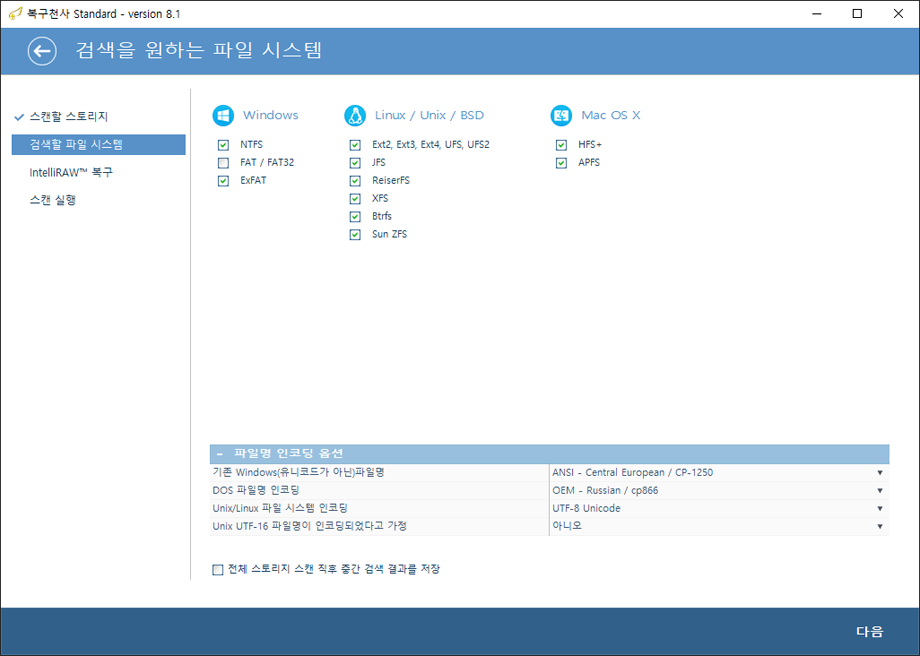
Task: Uncheck the XFS checkbox
Action: click(355, 198)
